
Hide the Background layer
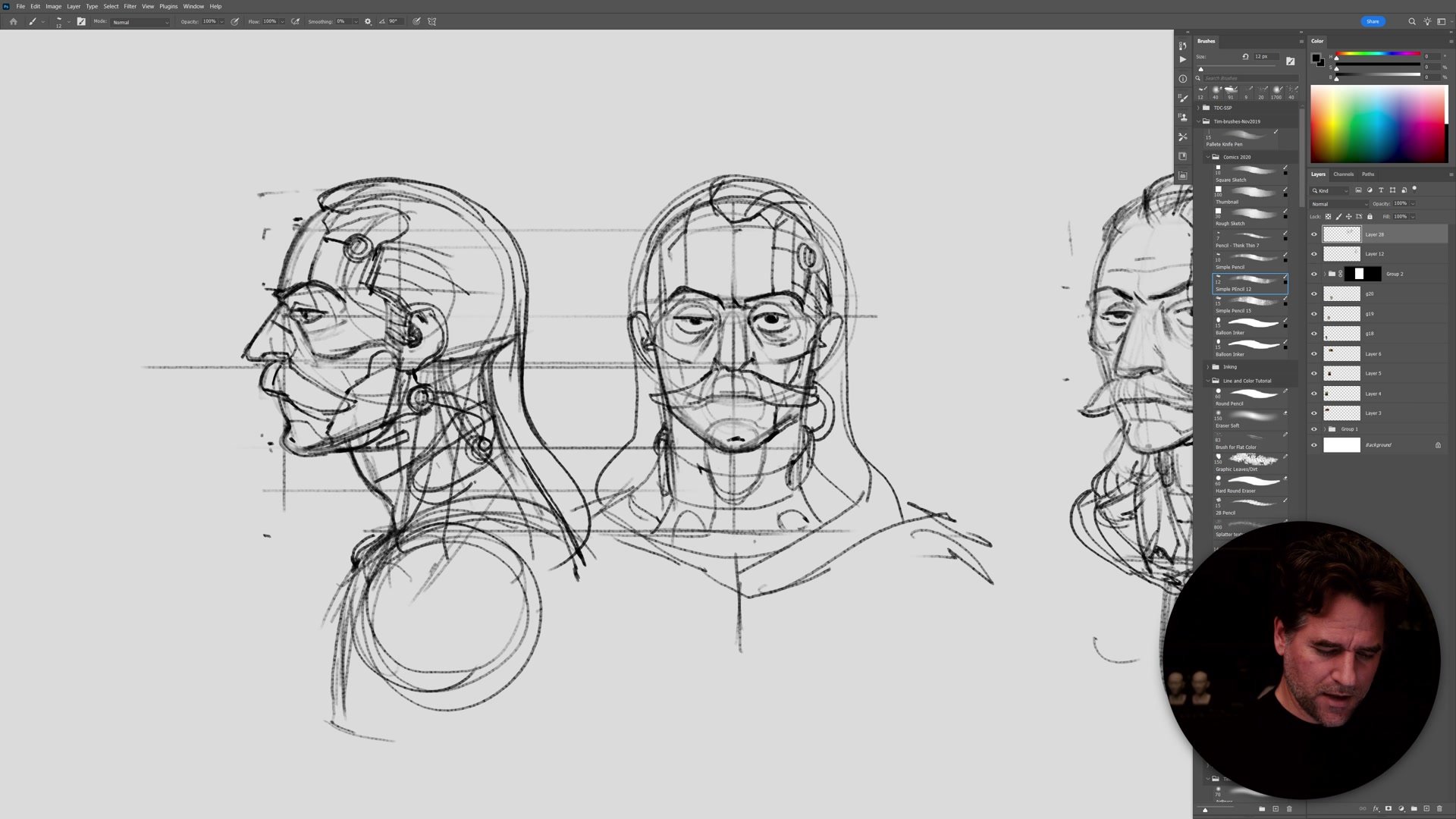pos(1314,445)
